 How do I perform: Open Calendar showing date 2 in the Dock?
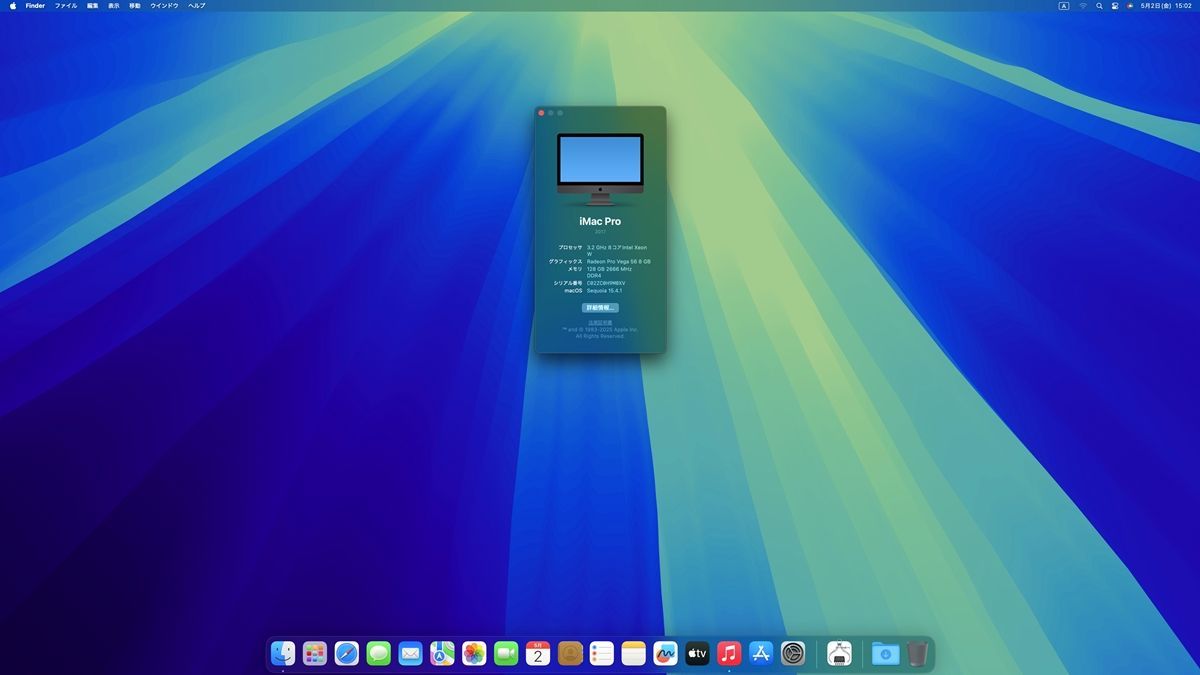(538, 654)
